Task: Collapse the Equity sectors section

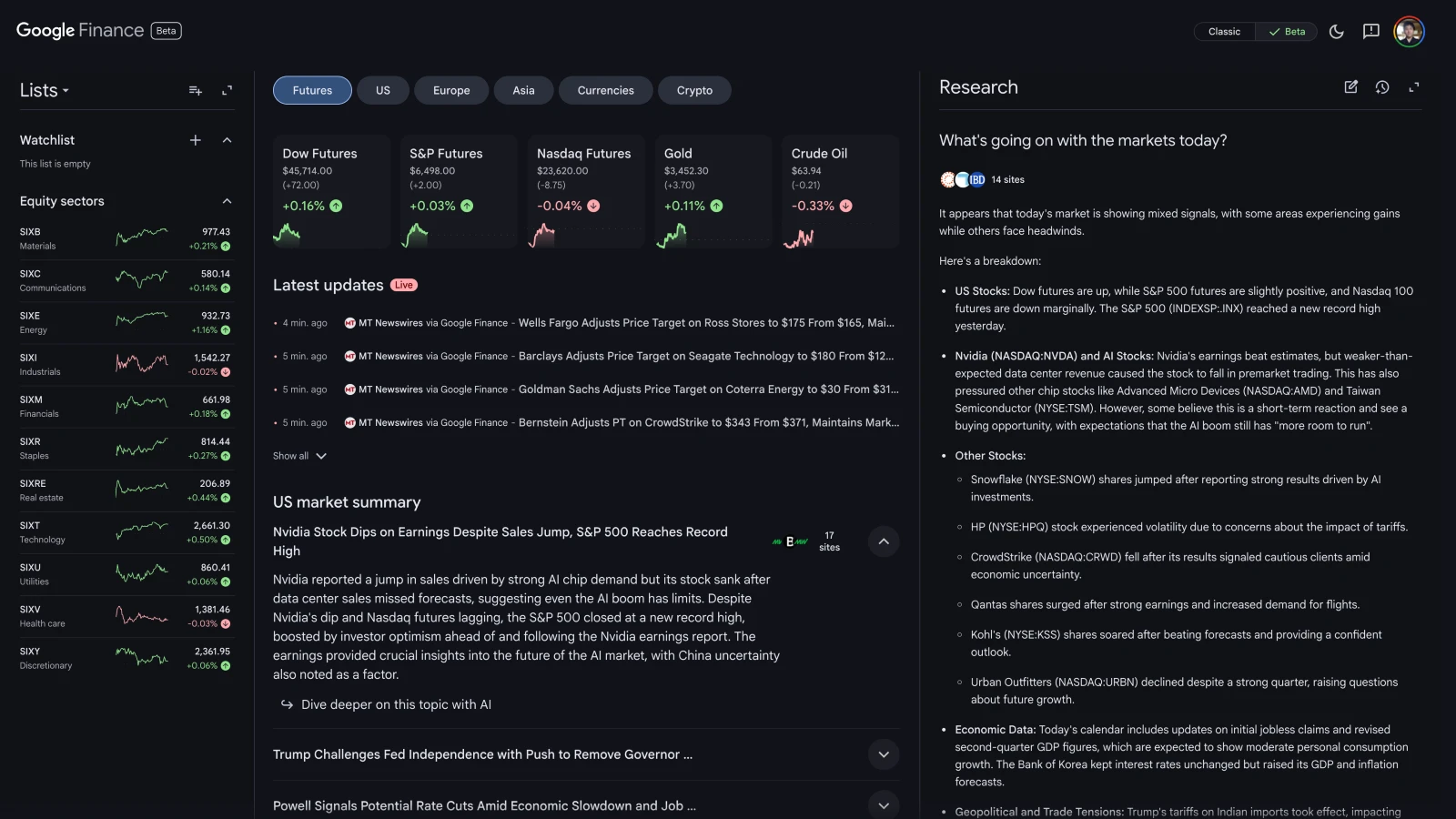Action: 227,201
